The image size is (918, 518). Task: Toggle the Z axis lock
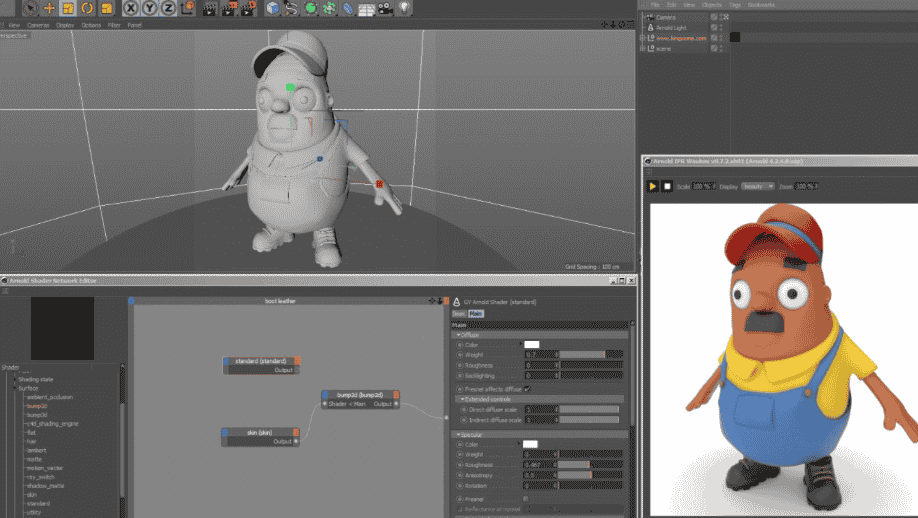[x=168, y=8]
